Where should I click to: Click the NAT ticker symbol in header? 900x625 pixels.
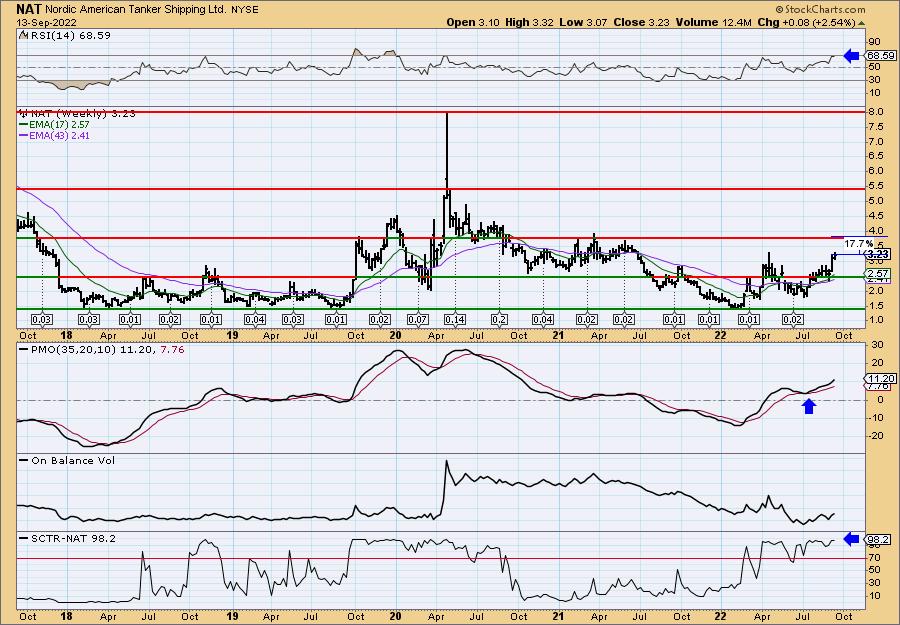(x=29, y=9)
